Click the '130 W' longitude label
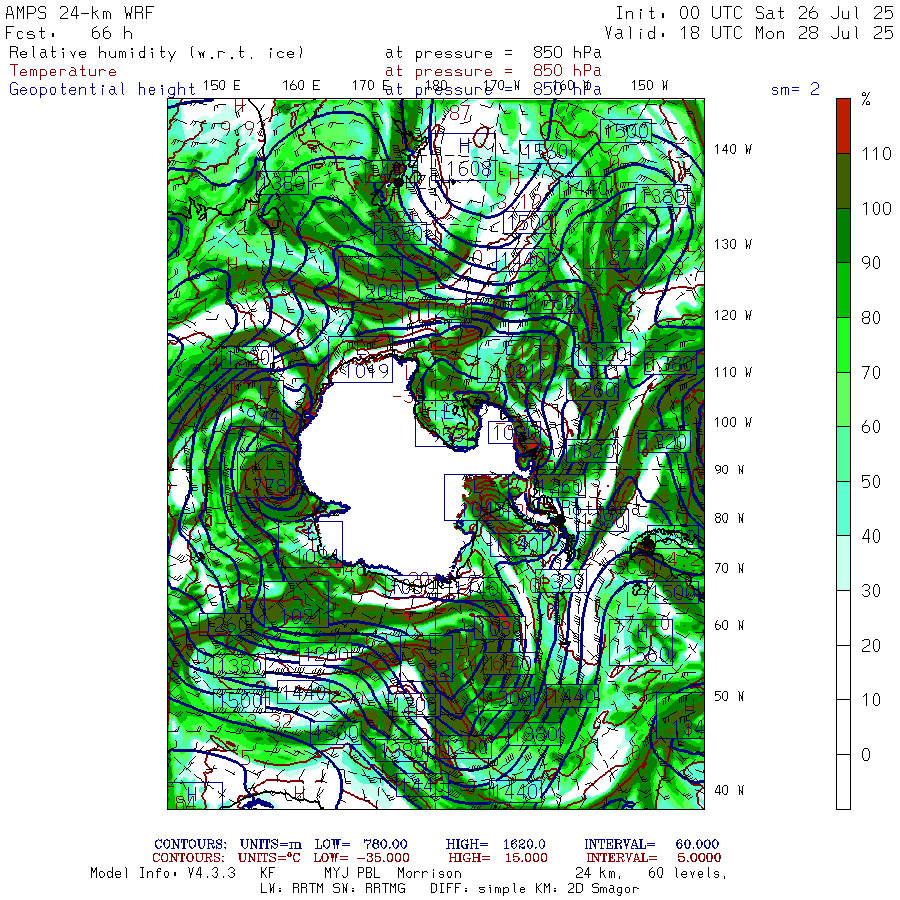This screenshot has width=900, height=900. pyautogui.click(x=732, y=245)
